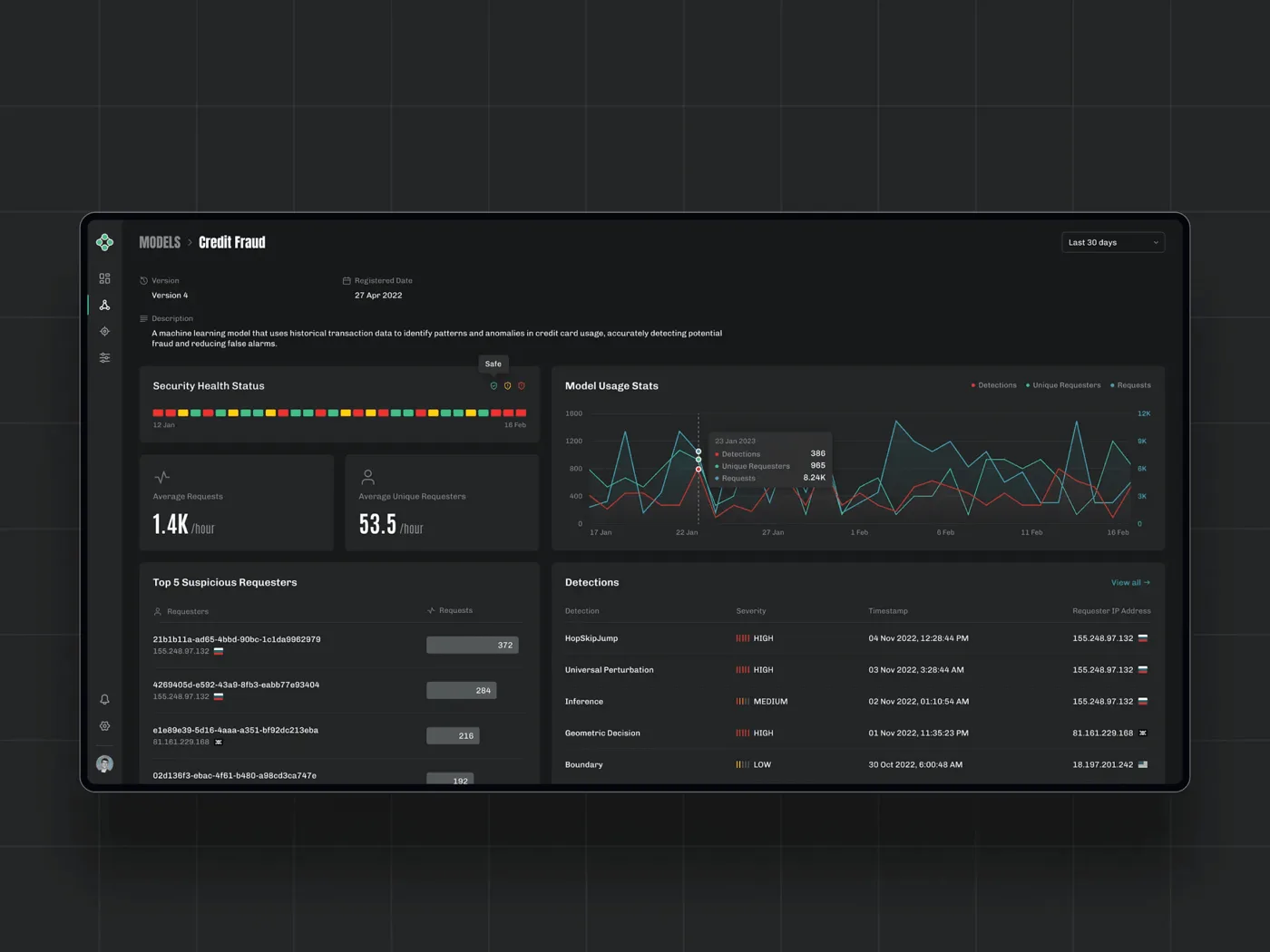The image size is (1270, 952).
Task: Click the Version 4 value
Action: tap(170, 296)
